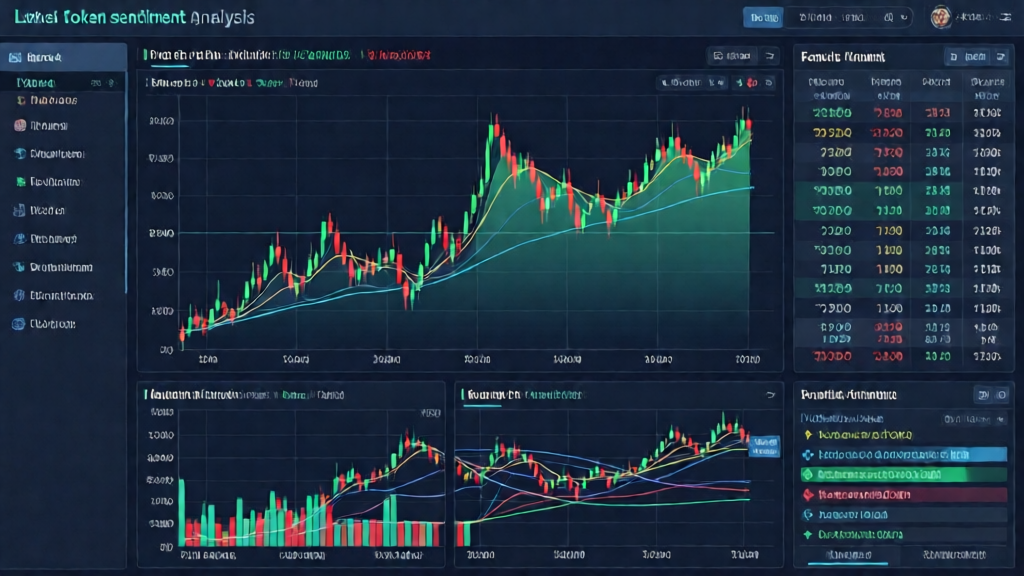This screenshot has width=1024, height=576.
Task: Click the blue highlighted button in top header
Action: 762,17
